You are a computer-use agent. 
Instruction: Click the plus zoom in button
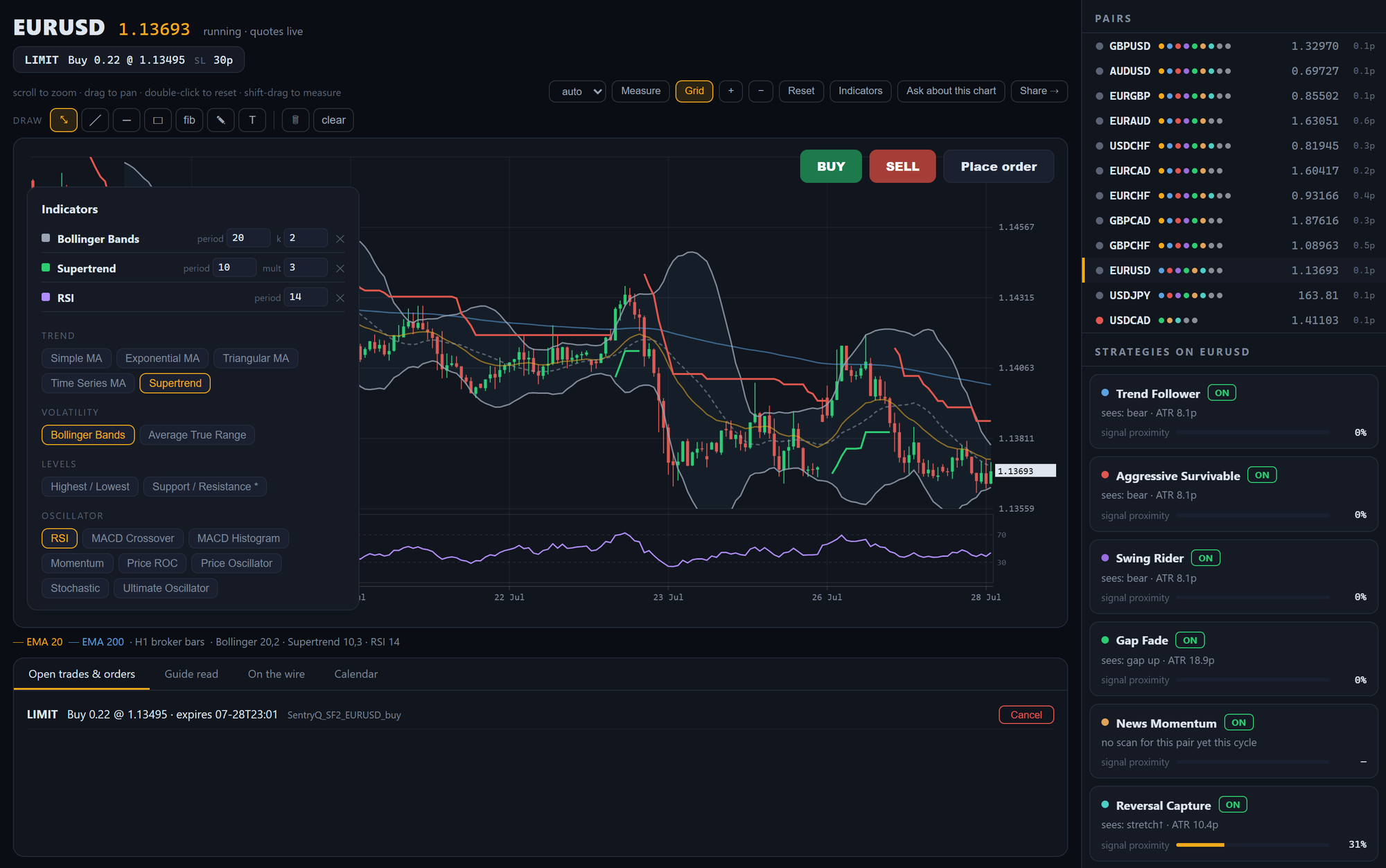731,91
